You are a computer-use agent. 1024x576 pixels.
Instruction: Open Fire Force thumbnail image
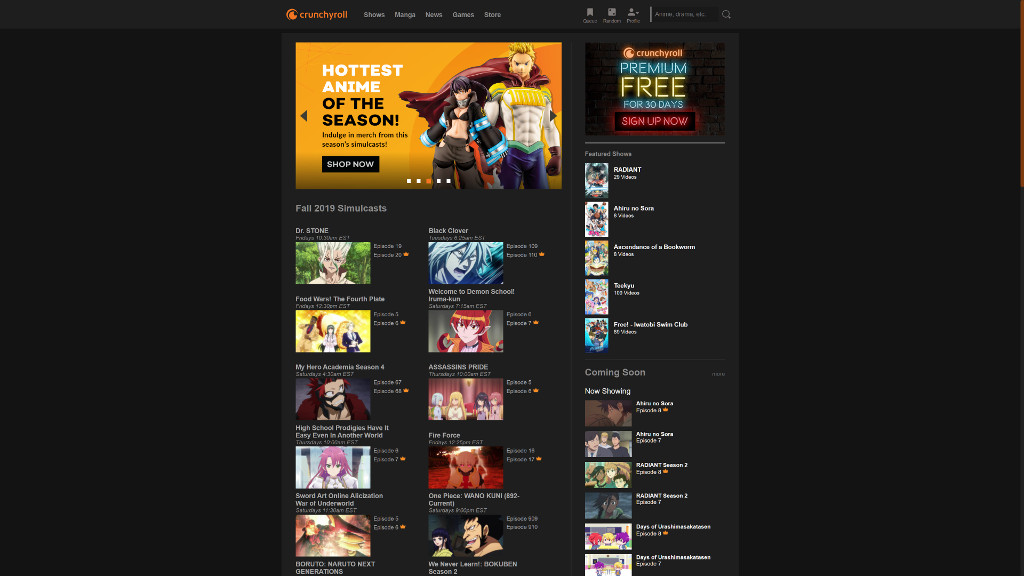tap(466, 467)
